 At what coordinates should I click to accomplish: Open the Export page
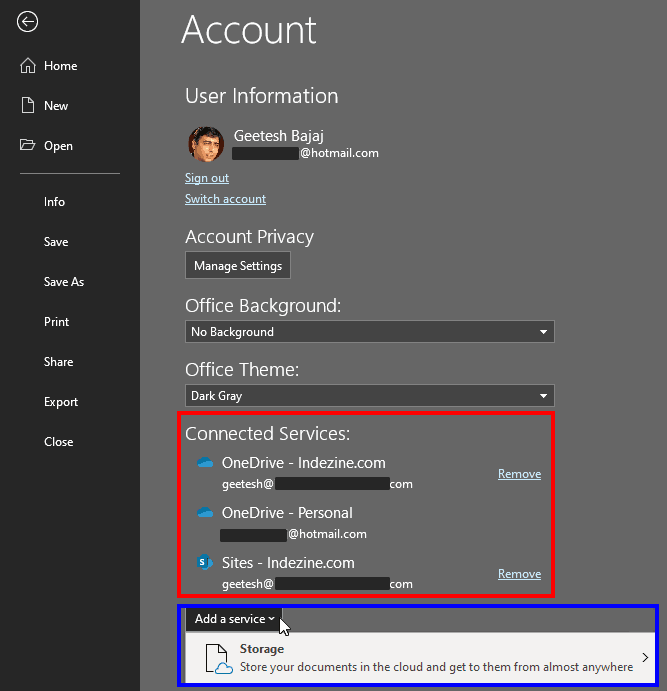click(61, 402)
